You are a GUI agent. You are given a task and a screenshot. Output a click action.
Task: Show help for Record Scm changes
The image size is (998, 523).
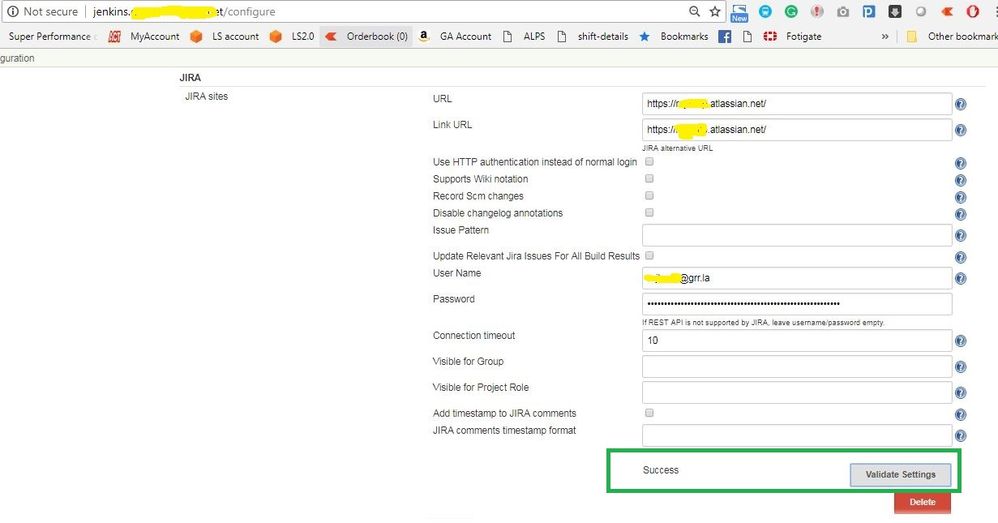[960, 197]
